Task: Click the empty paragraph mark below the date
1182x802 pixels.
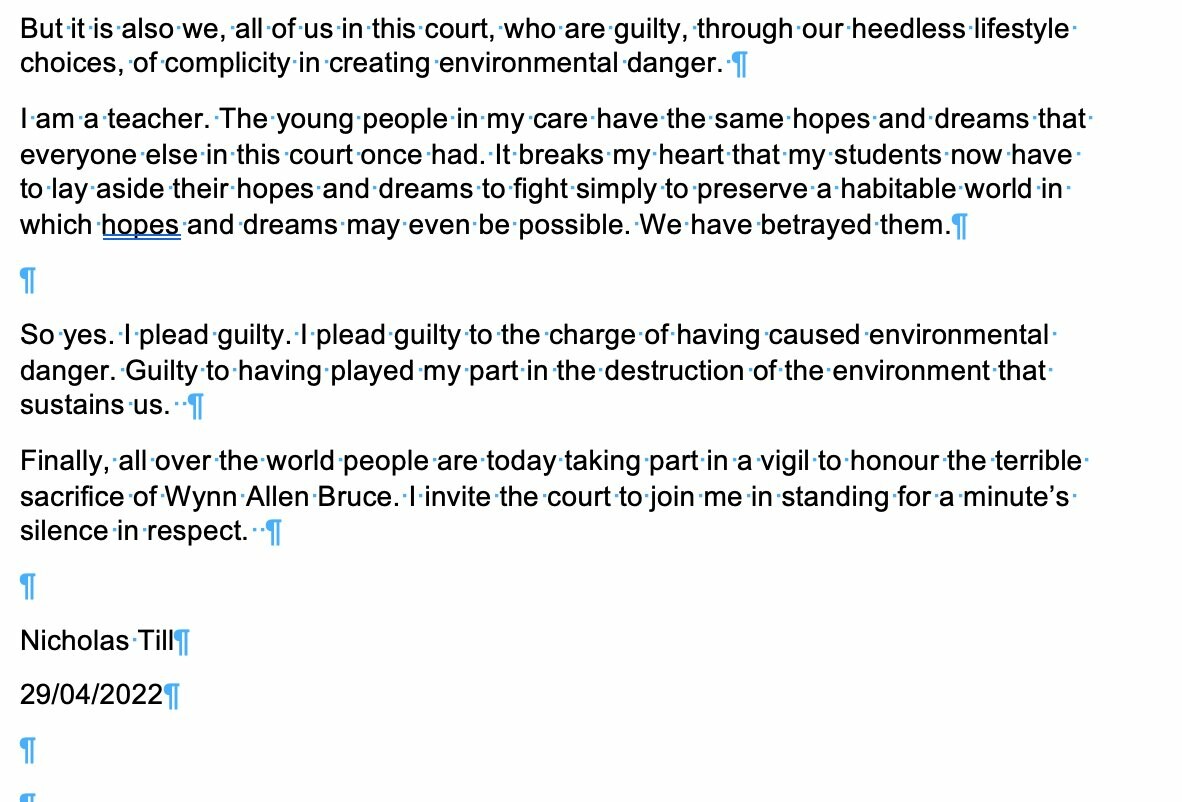Action: (x=28, y=749)
